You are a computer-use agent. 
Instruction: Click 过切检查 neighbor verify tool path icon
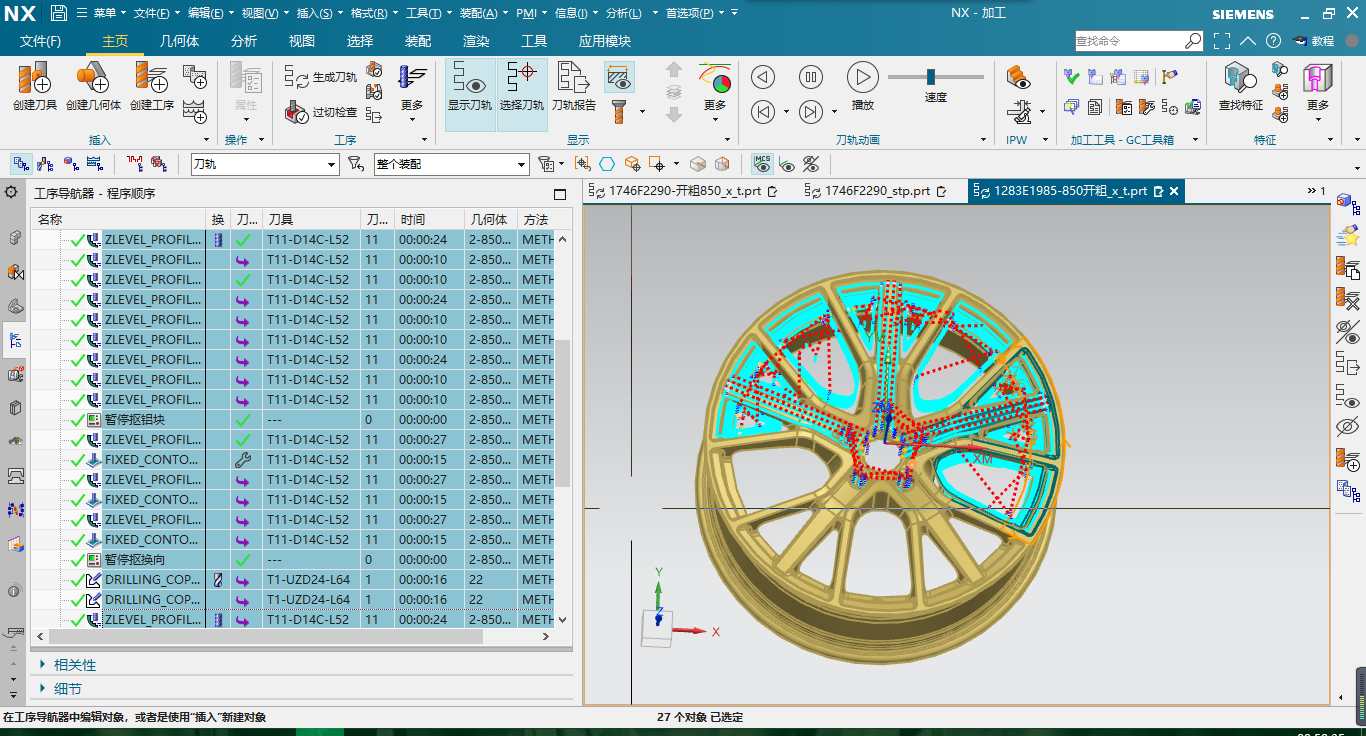click(374, 70)
